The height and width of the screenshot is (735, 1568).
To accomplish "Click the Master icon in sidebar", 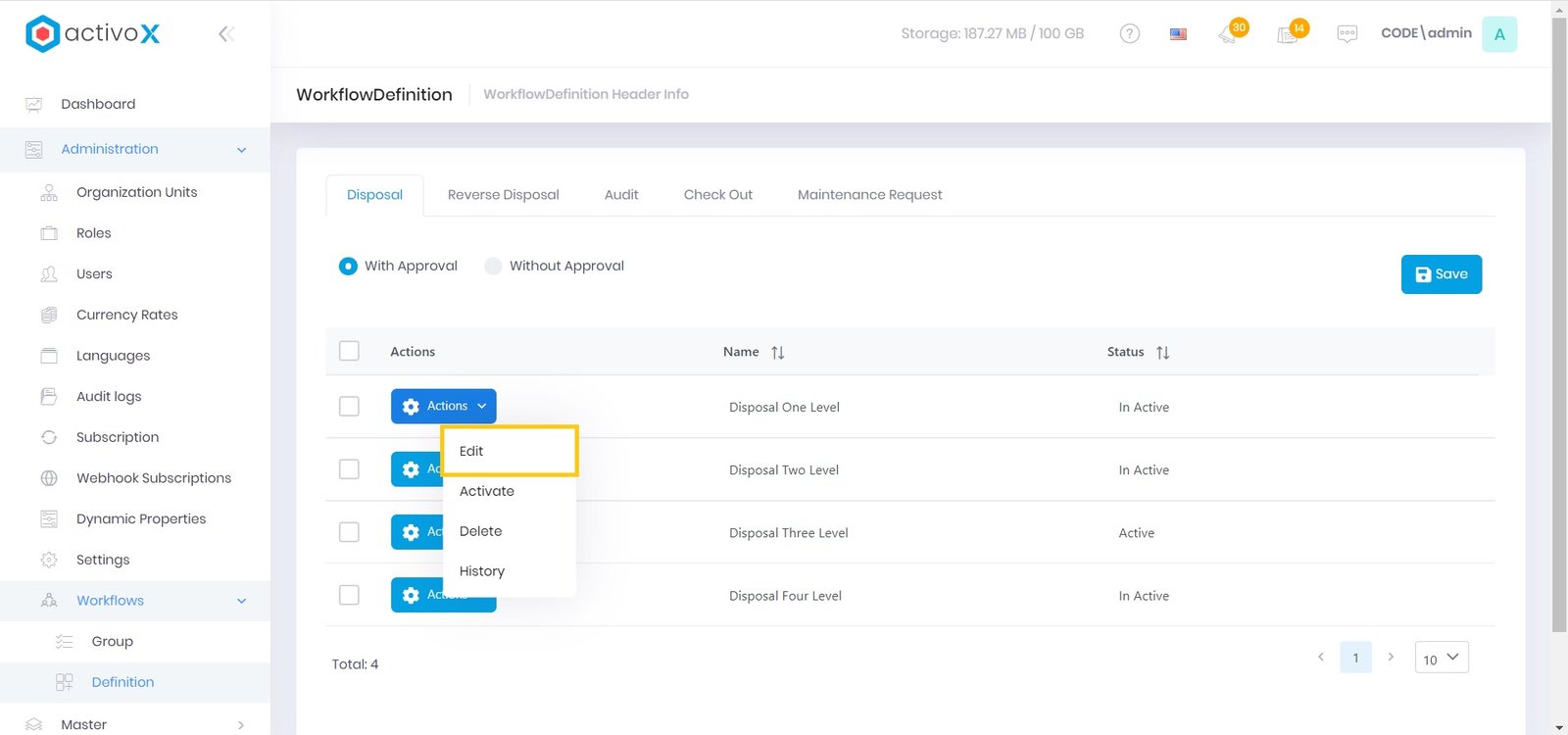I will tap(34, 724).
